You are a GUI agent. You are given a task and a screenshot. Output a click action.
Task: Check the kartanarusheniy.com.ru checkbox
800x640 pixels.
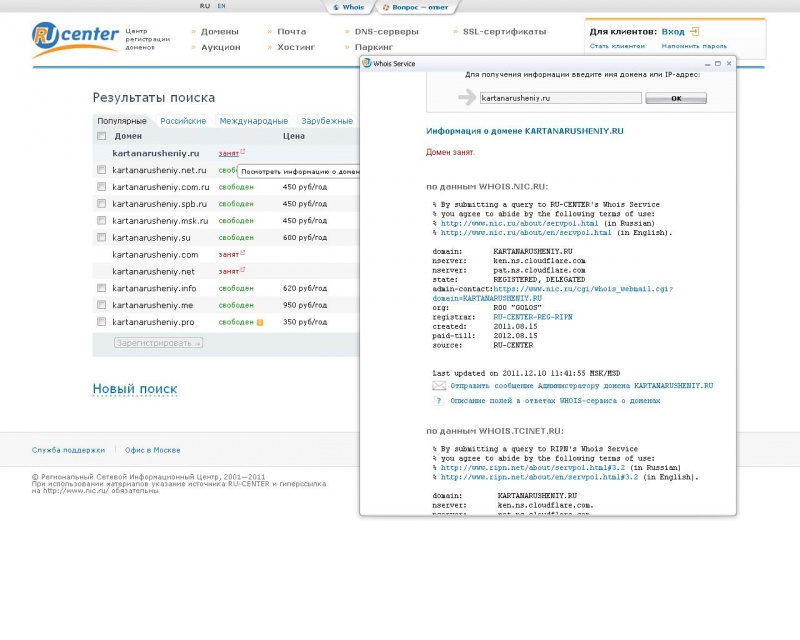(102, 187)
